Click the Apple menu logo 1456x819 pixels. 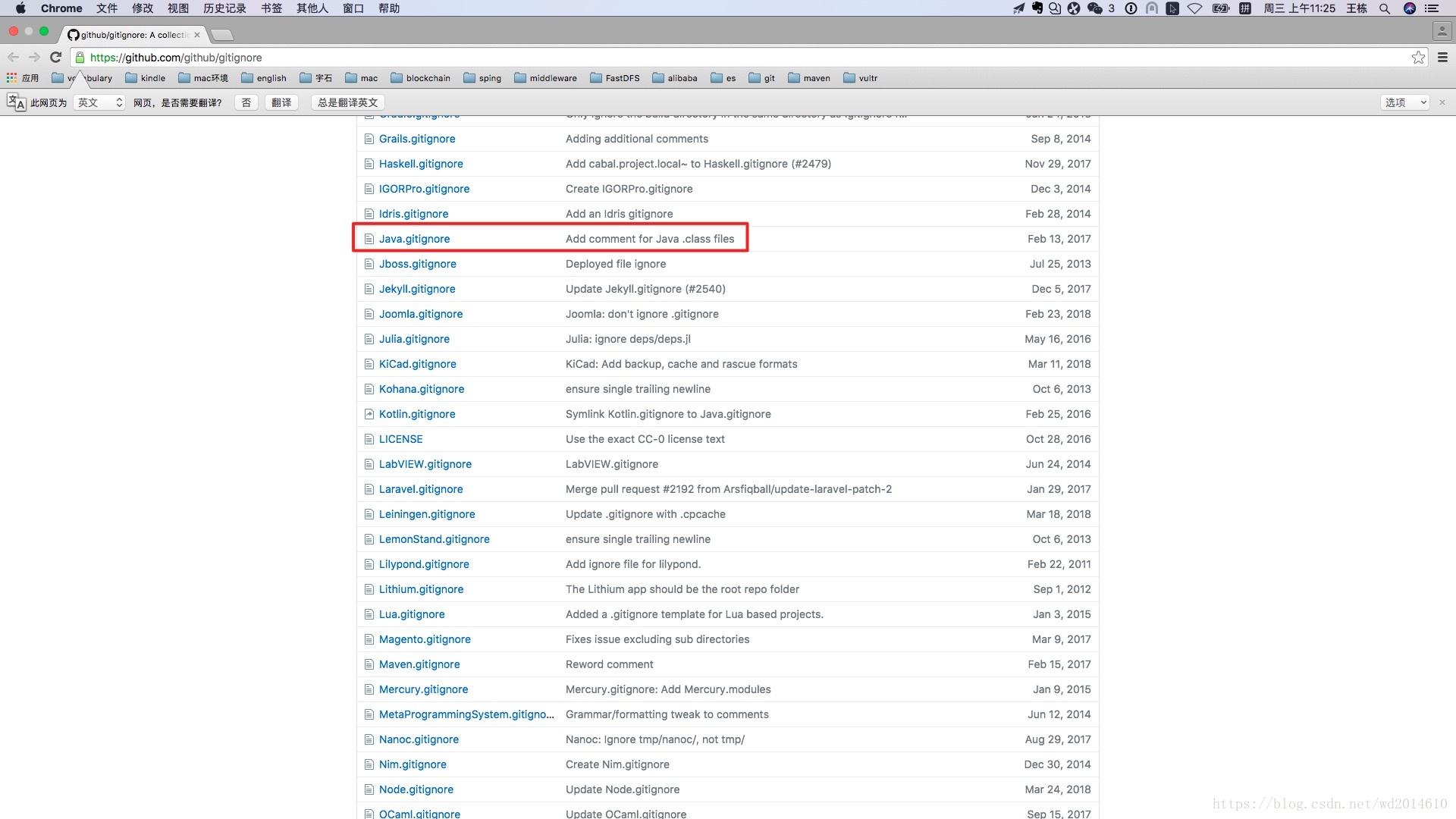click(x=20, y=8)
